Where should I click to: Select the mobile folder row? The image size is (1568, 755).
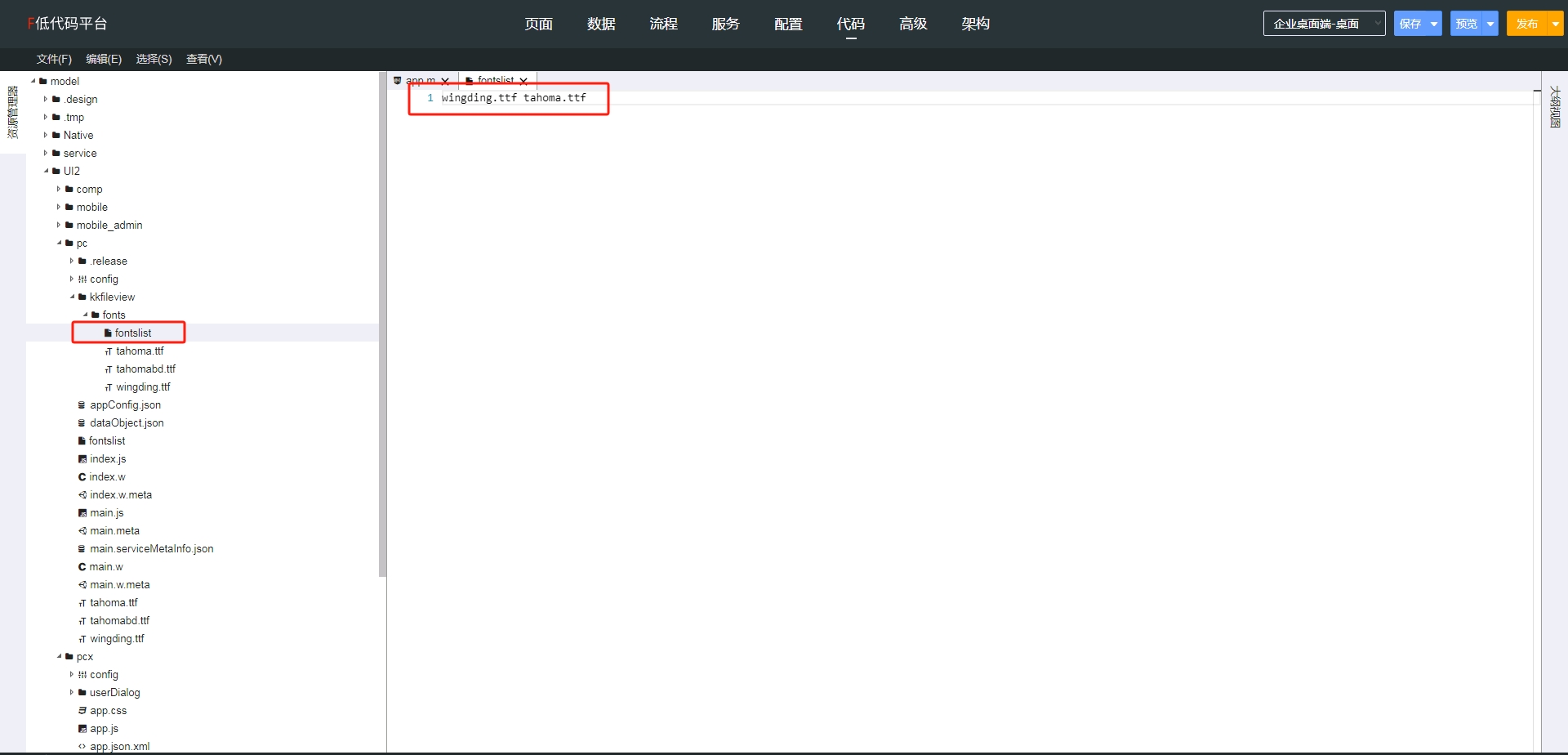92,207
